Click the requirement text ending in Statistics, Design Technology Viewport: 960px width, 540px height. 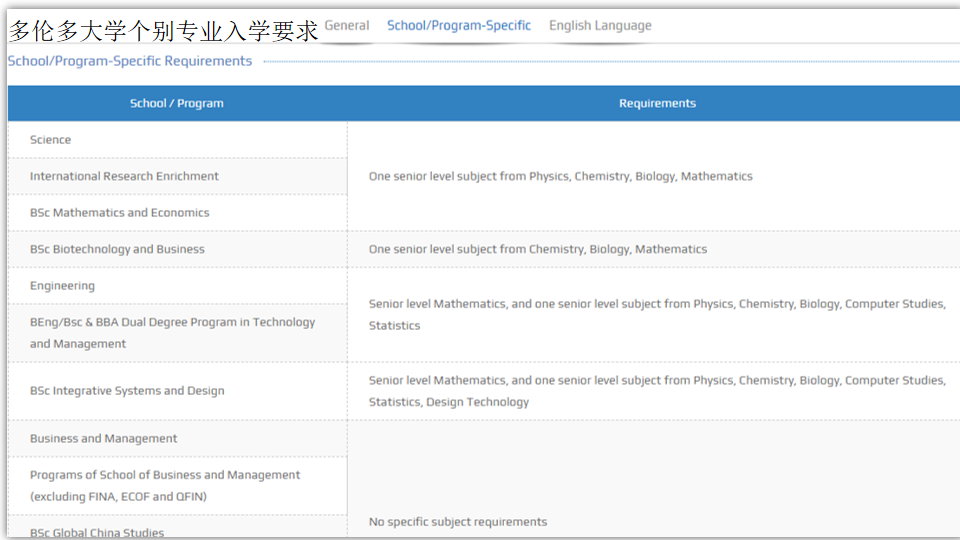(x=657, y=391)
